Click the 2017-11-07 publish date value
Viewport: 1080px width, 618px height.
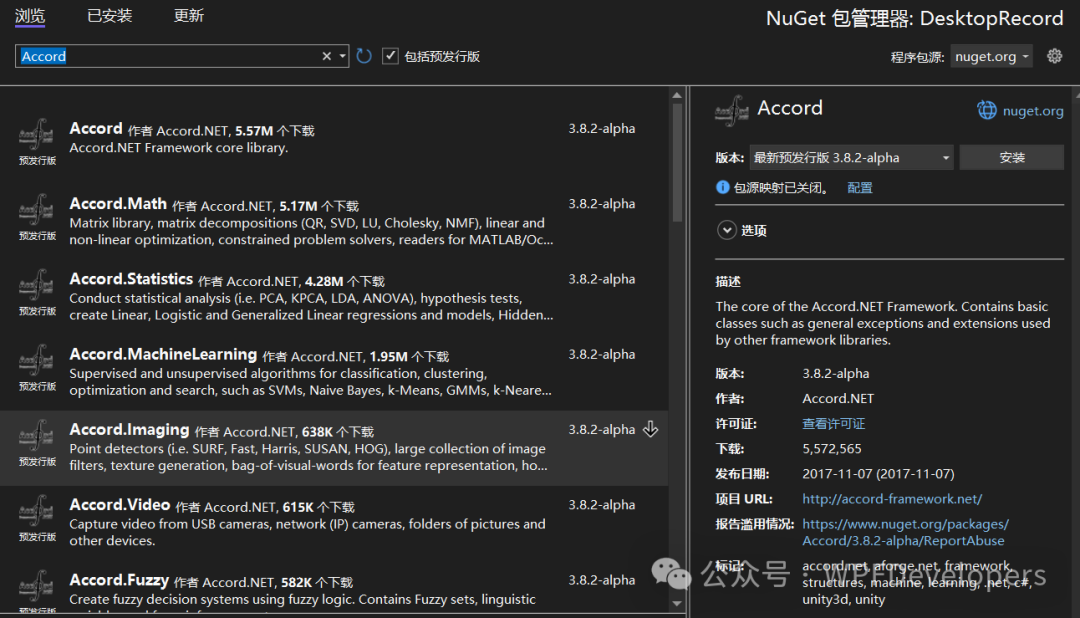tap(878, 474)
